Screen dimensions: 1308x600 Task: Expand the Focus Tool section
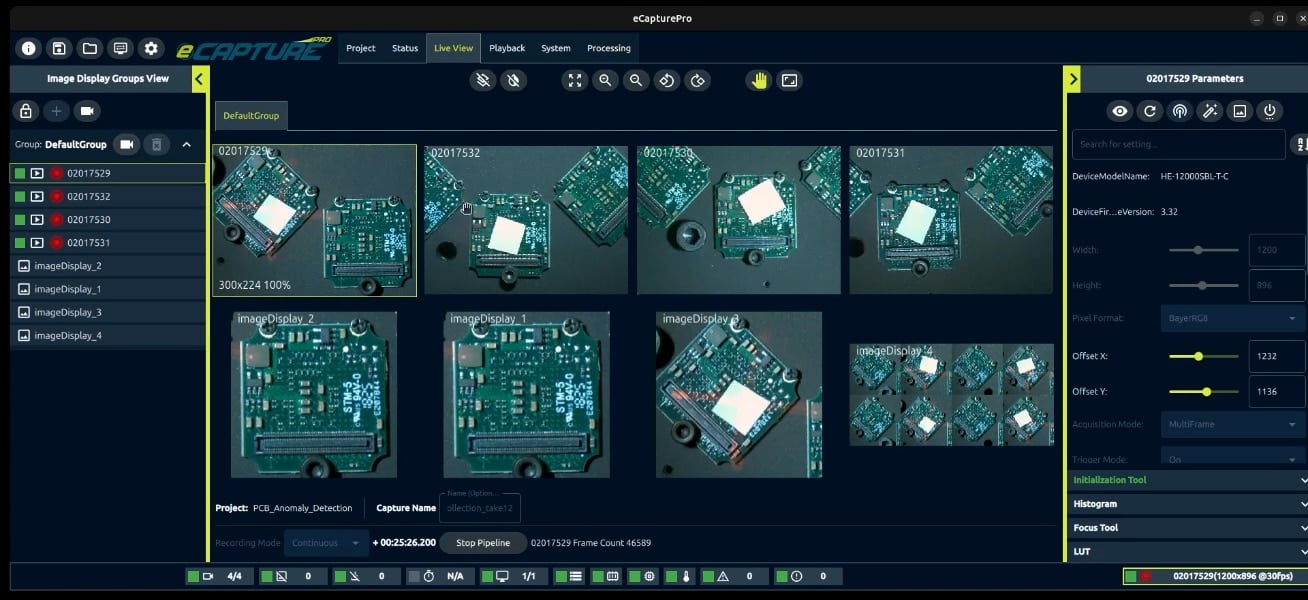pos(1187,527)
